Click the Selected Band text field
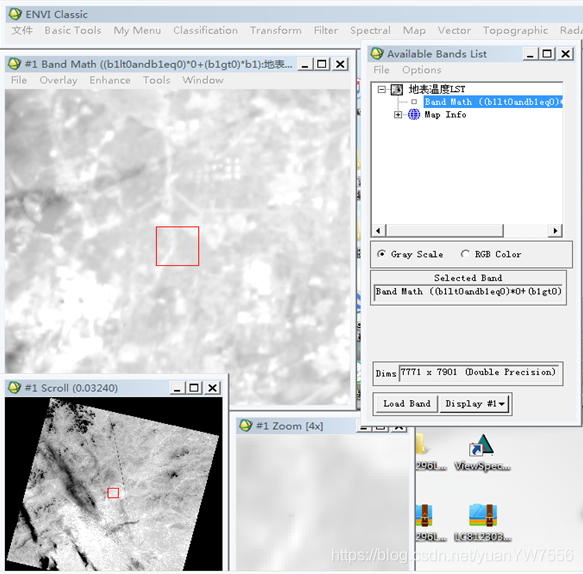The width and height of the screenshot is (583, 574). (x=468, y=291)
